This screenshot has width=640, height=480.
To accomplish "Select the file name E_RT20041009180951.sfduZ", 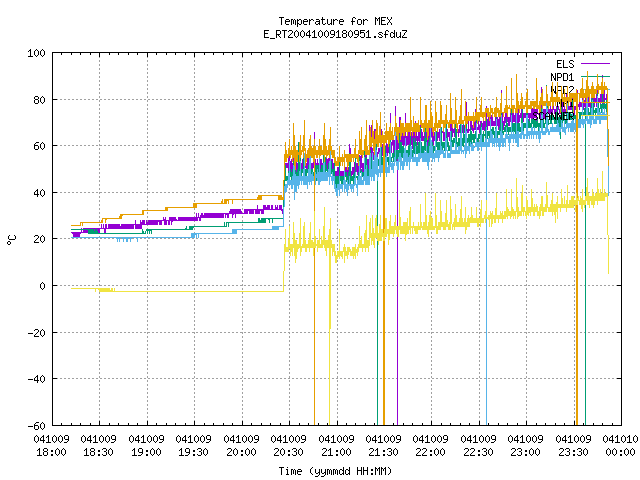I will [x=335, y=34].
